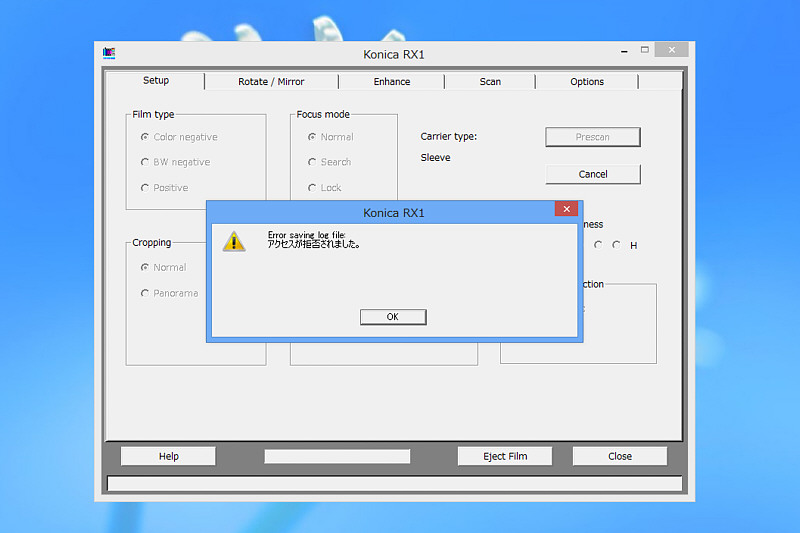Click the Konica RX1 title bar app icon

[109, 53]
